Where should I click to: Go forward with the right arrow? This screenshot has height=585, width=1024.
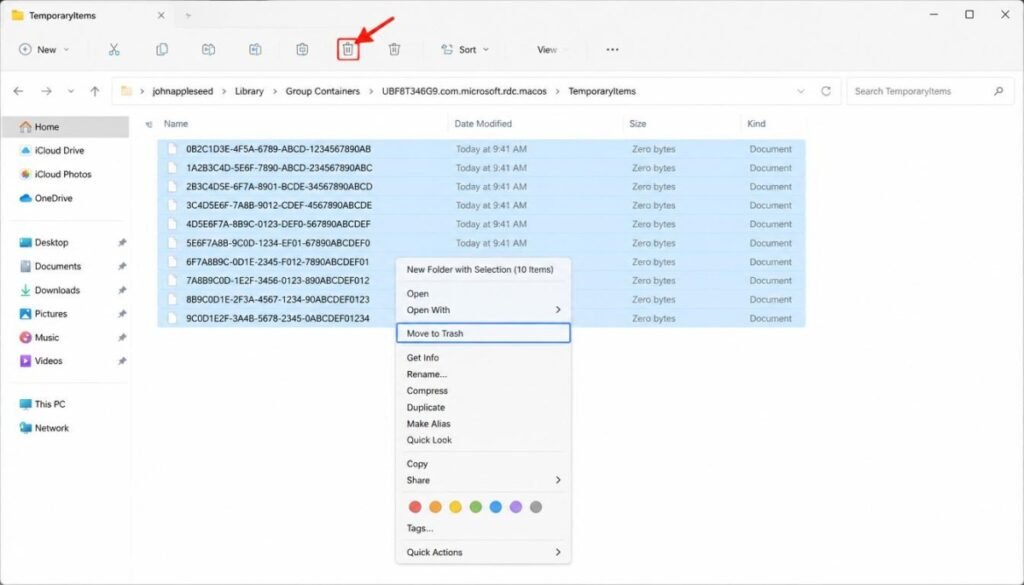tap(46, 91)
